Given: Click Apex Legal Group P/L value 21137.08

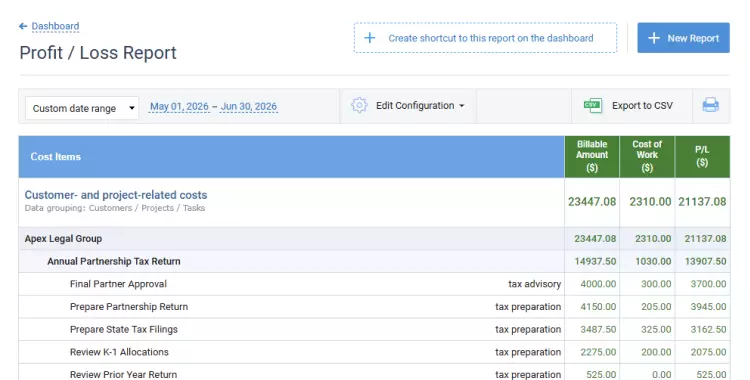Looking at the screenshot, I should pos(705,238).
